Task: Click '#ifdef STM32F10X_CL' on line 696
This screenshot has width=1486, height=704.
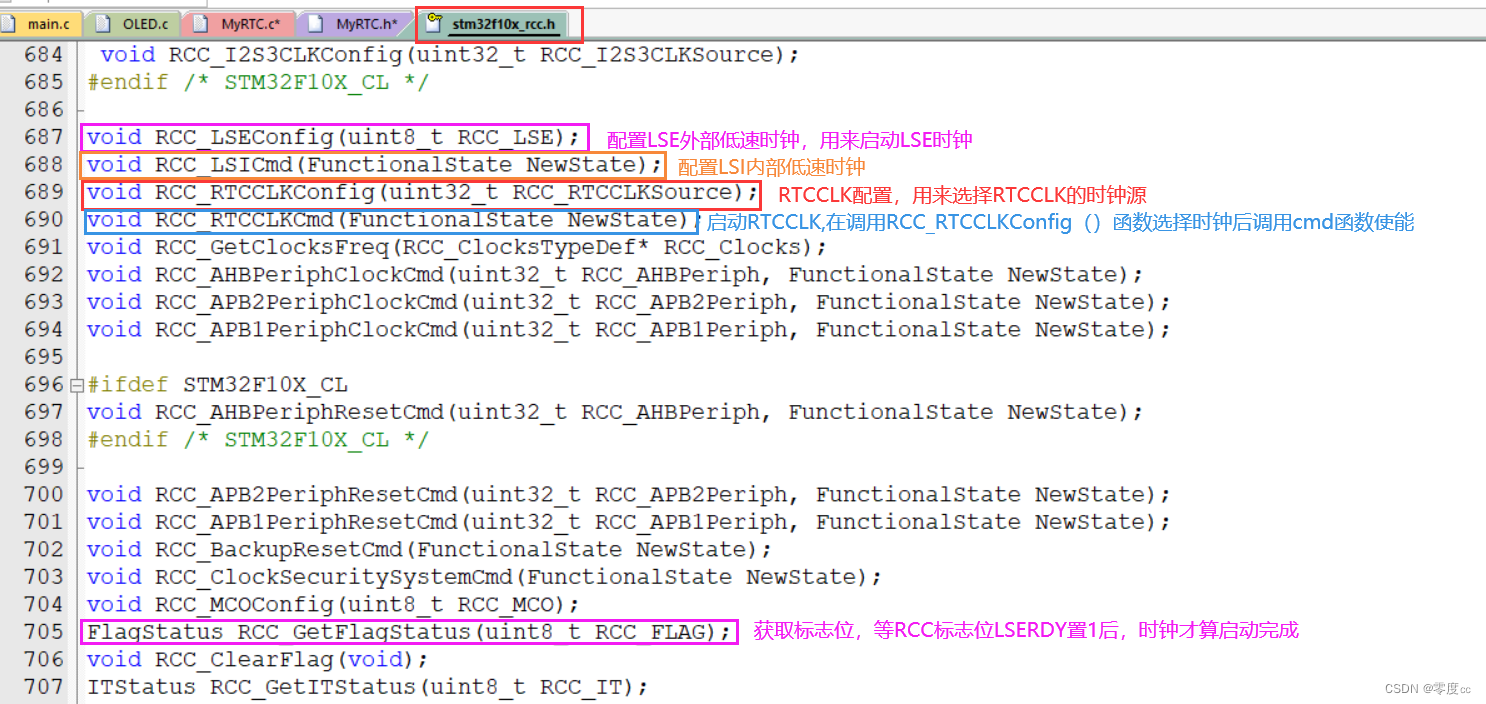Action: click(217, 385)
